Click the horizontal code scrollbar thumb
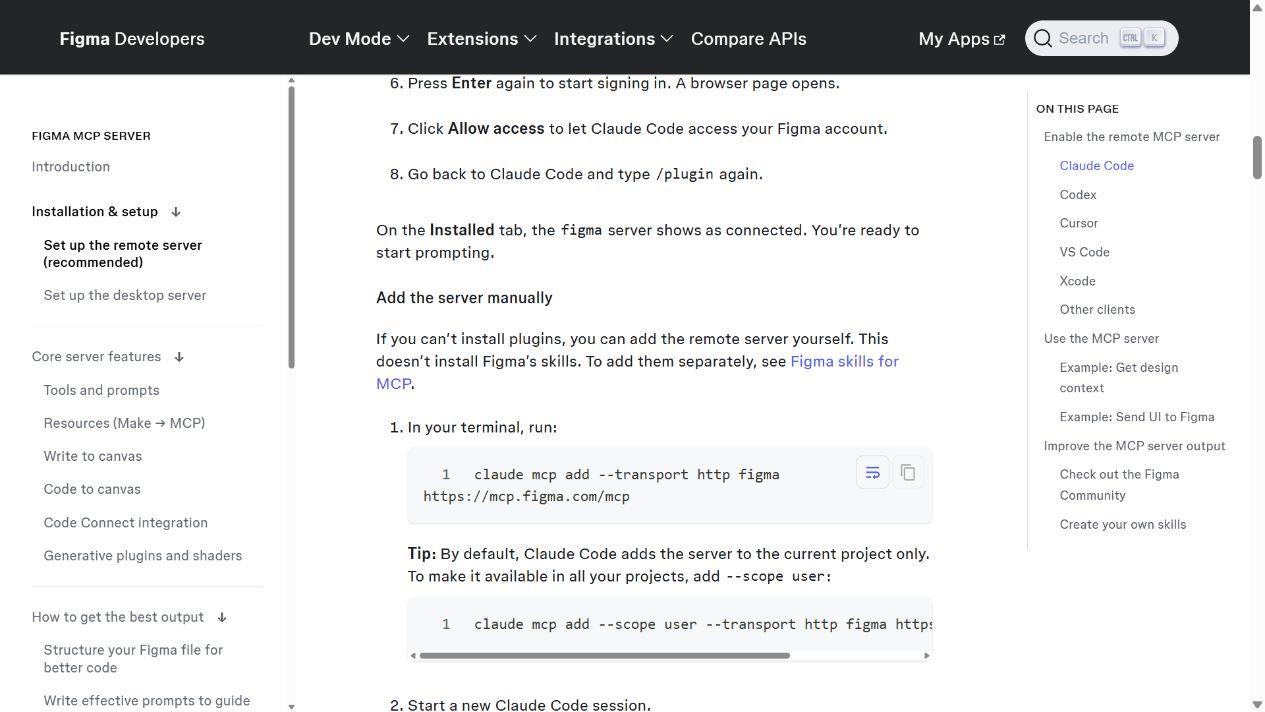 [604, 656]
